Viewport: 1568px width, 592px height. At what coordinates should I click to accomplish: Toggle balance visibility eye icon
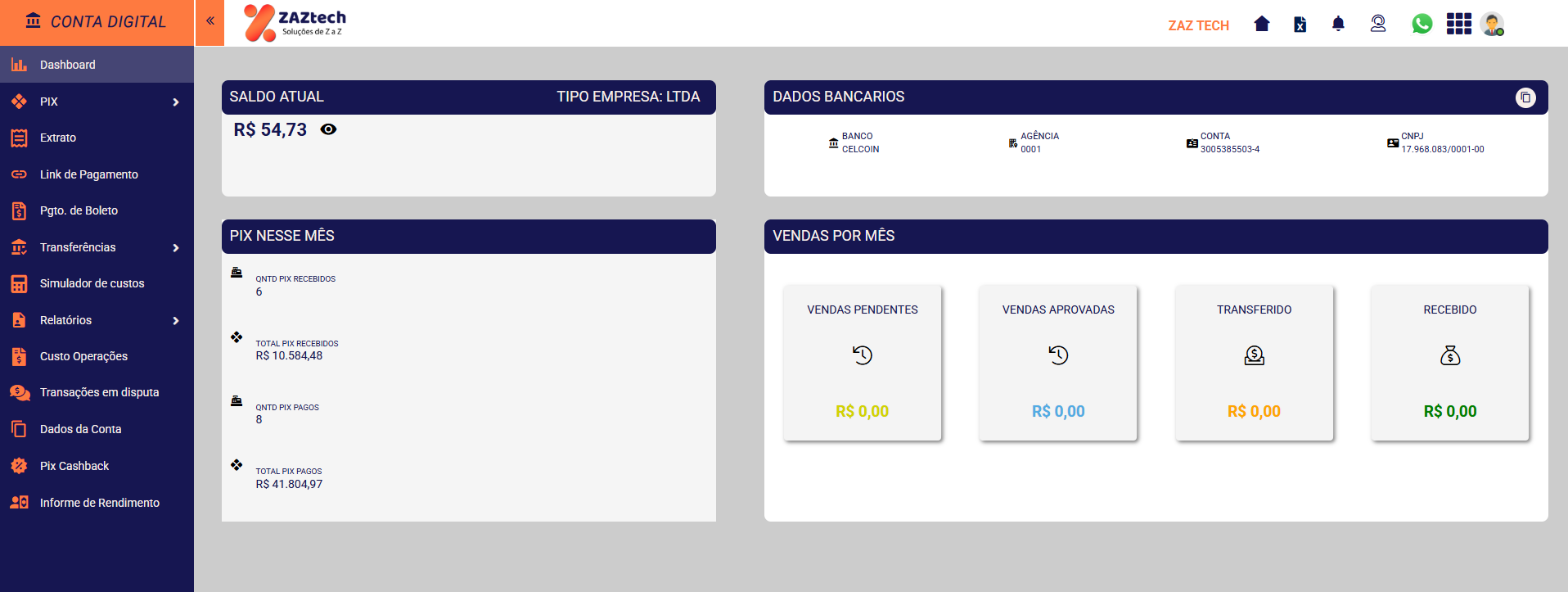click(328, 129)
